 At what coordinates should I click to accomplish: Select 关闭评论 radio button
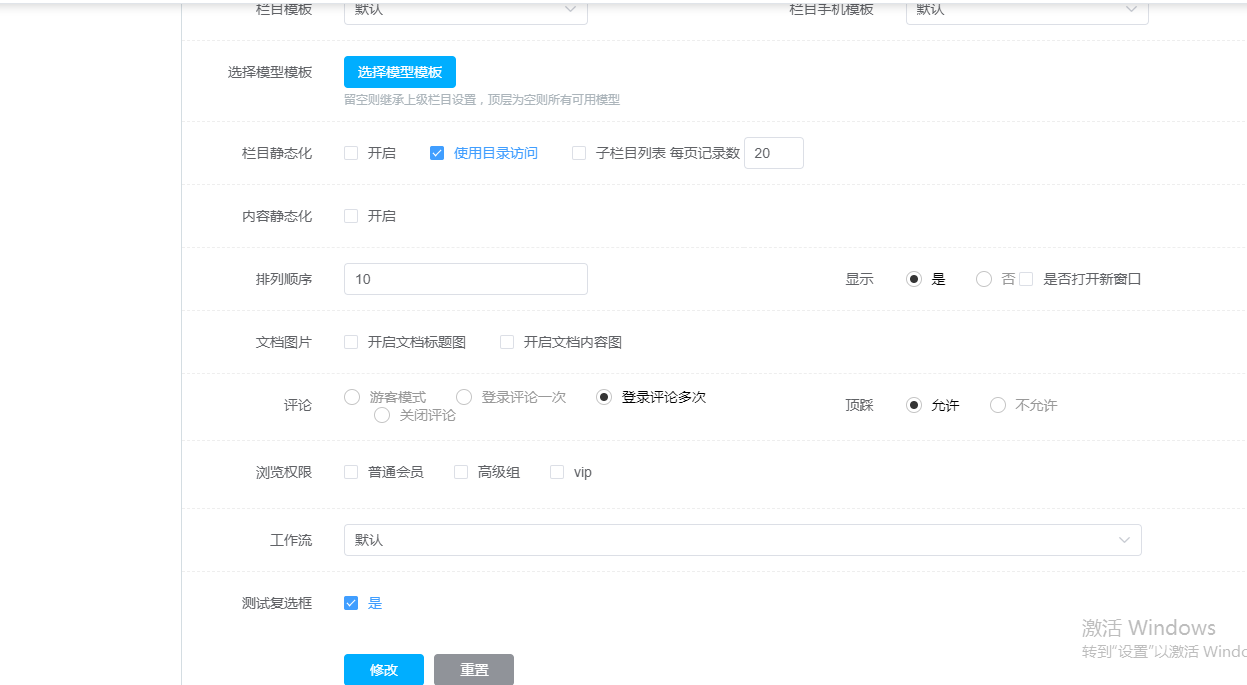[x=382, y=415]
